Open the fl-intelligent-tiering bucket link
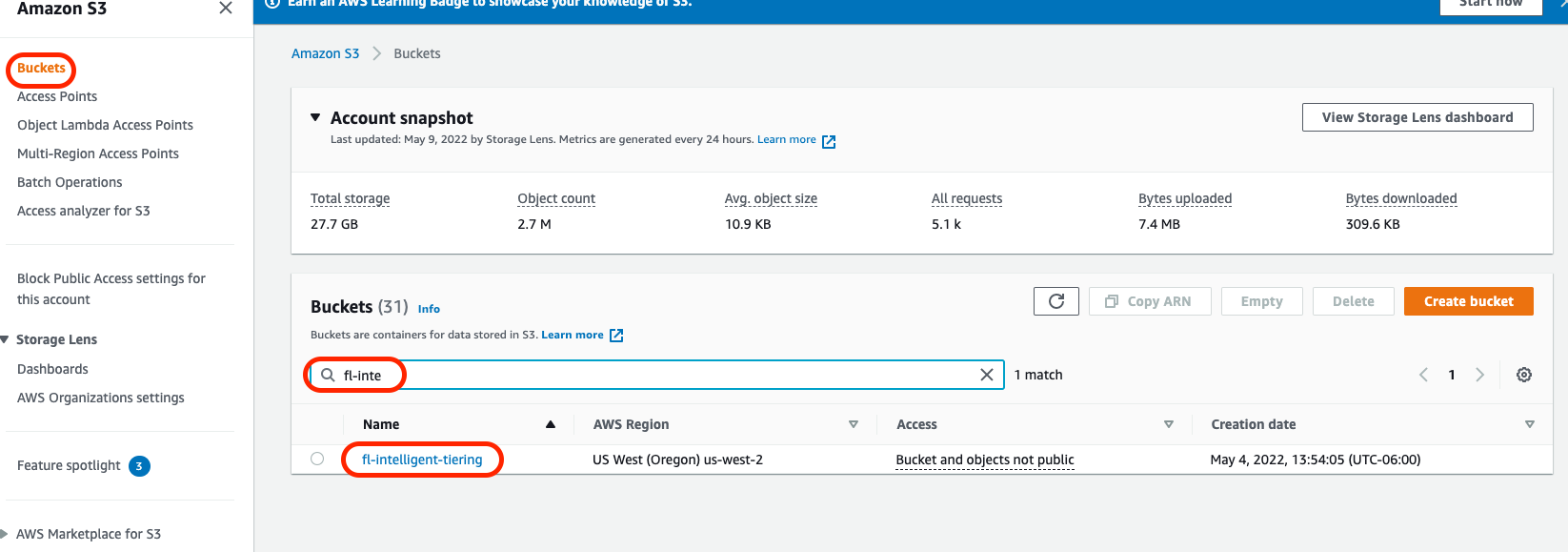Image resolution: width=1568 pixels, height=552 pixels. tap(422, 460)
